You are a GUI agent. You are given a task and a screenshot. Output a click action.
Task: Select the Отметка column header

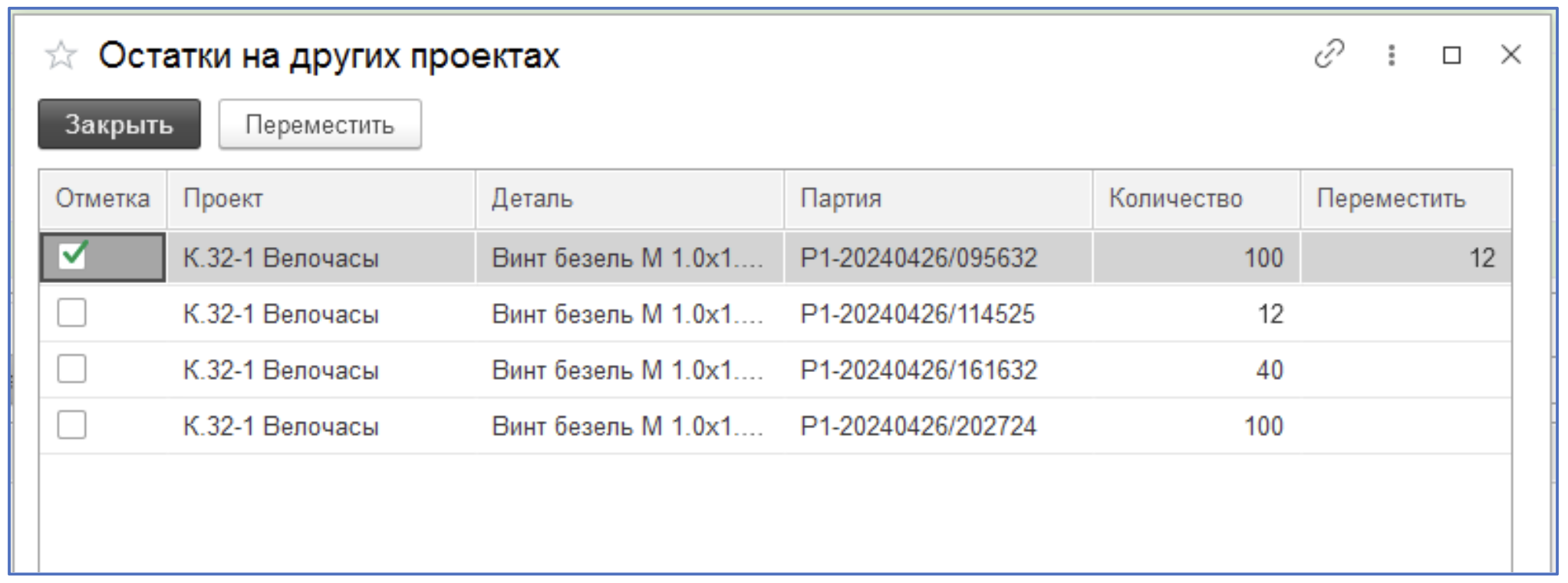tap(103, 199)
